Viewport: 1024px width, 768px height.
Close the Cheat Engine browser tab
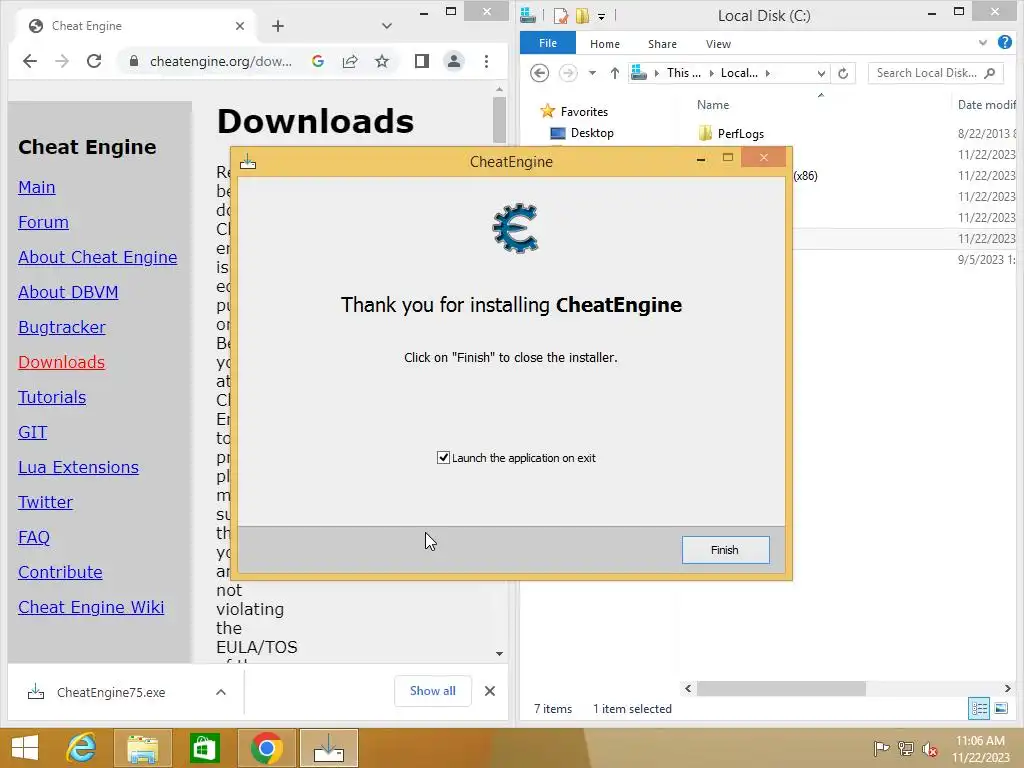pos(240,26)
